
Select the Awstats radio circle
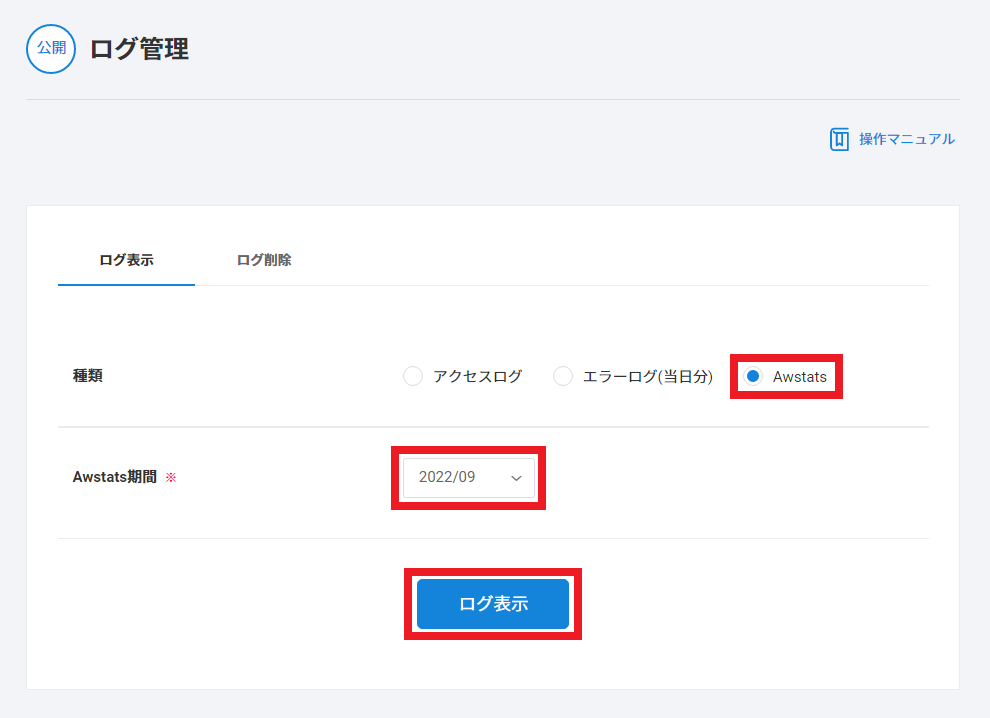[x=753, y=377]
